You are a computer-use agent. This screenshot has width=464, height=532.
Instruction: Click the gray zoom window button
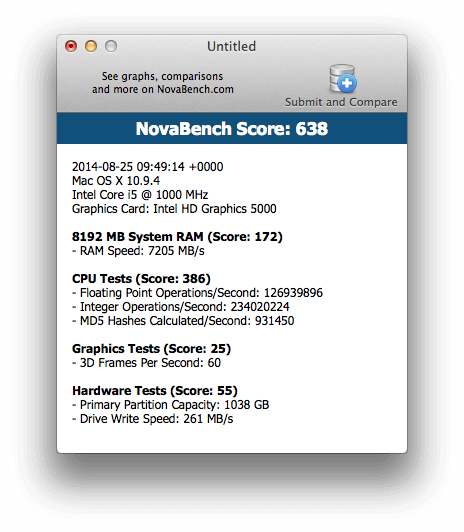(x=111, y=46)
